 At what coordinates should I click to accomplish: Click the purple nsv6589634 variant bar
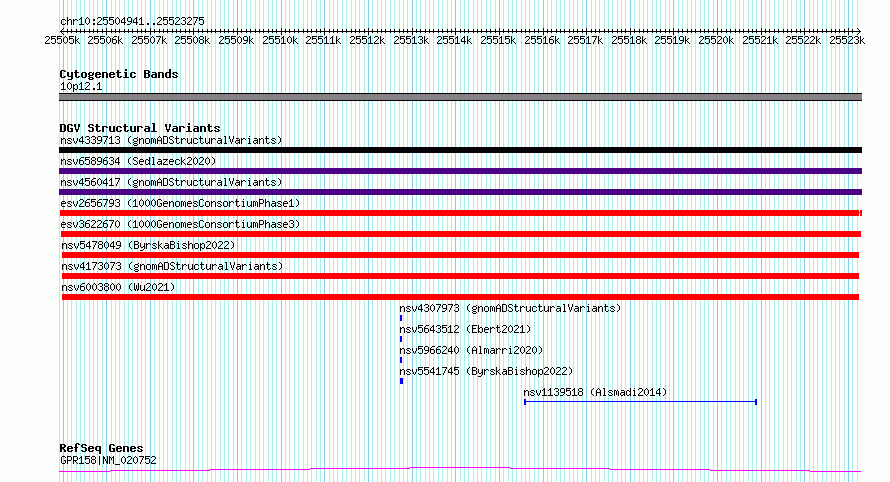(x=460, y=171)
